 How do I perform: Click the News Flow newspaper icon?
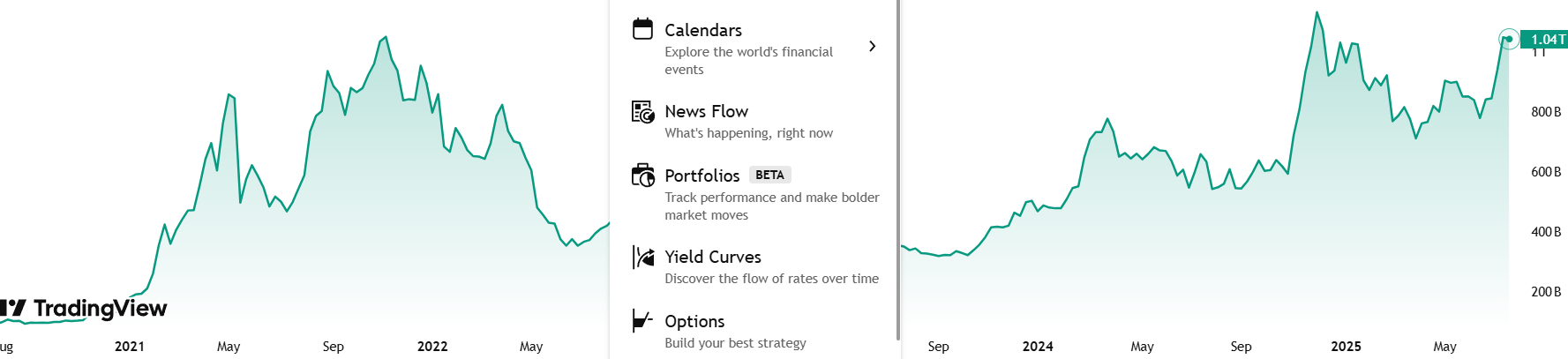[643, 112]
